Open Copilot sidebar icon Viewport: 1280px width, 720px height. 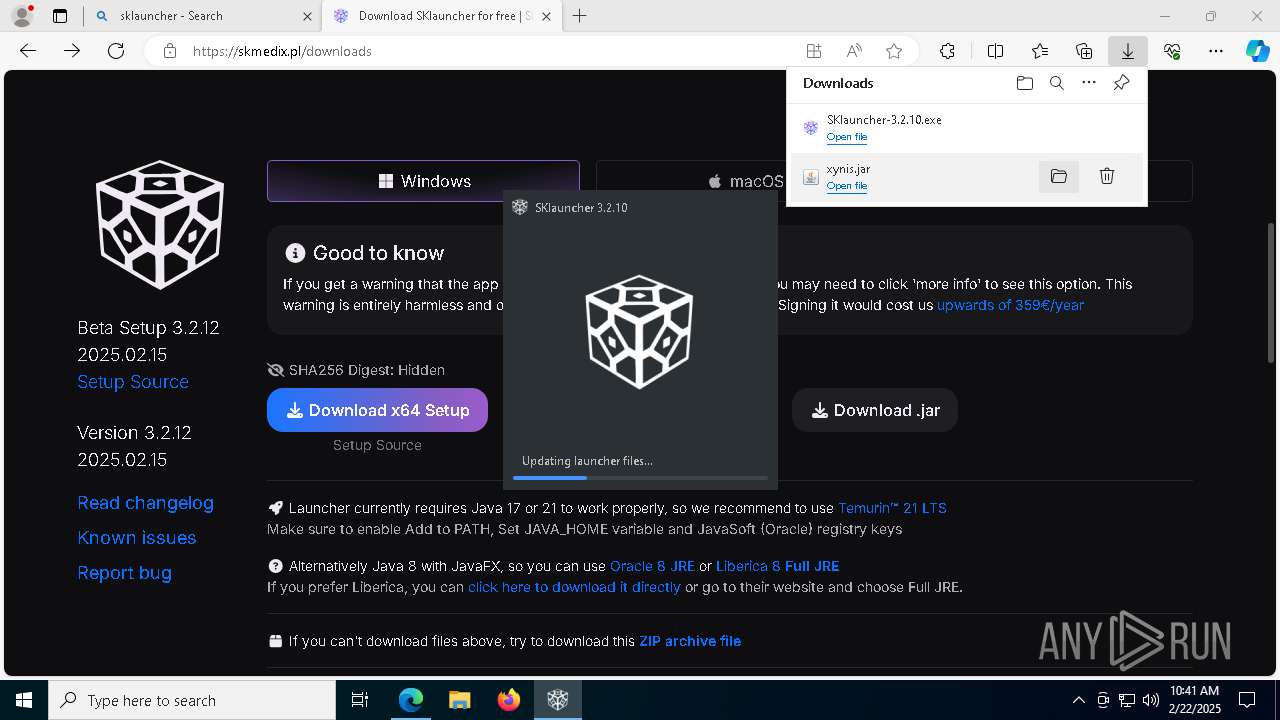point(1258,51)
